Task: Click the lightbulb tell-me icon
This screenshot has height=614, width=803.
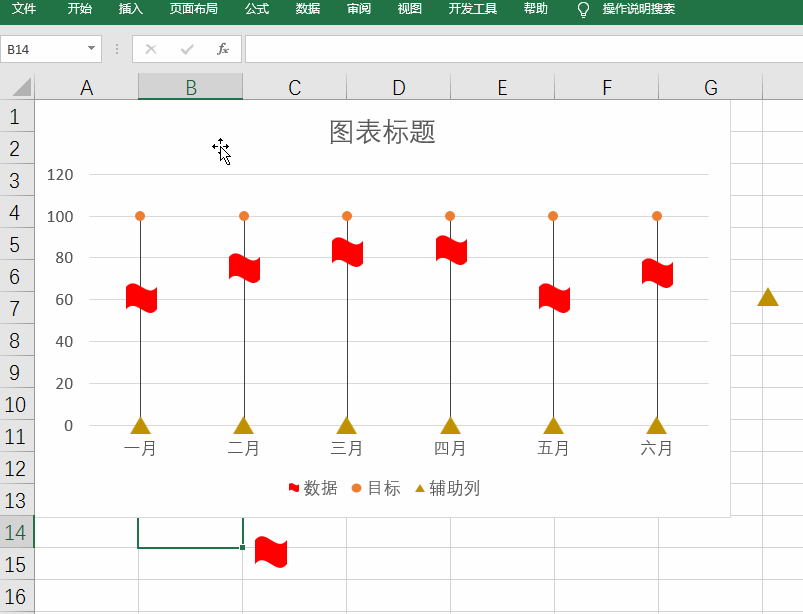Action: (583, 9)
